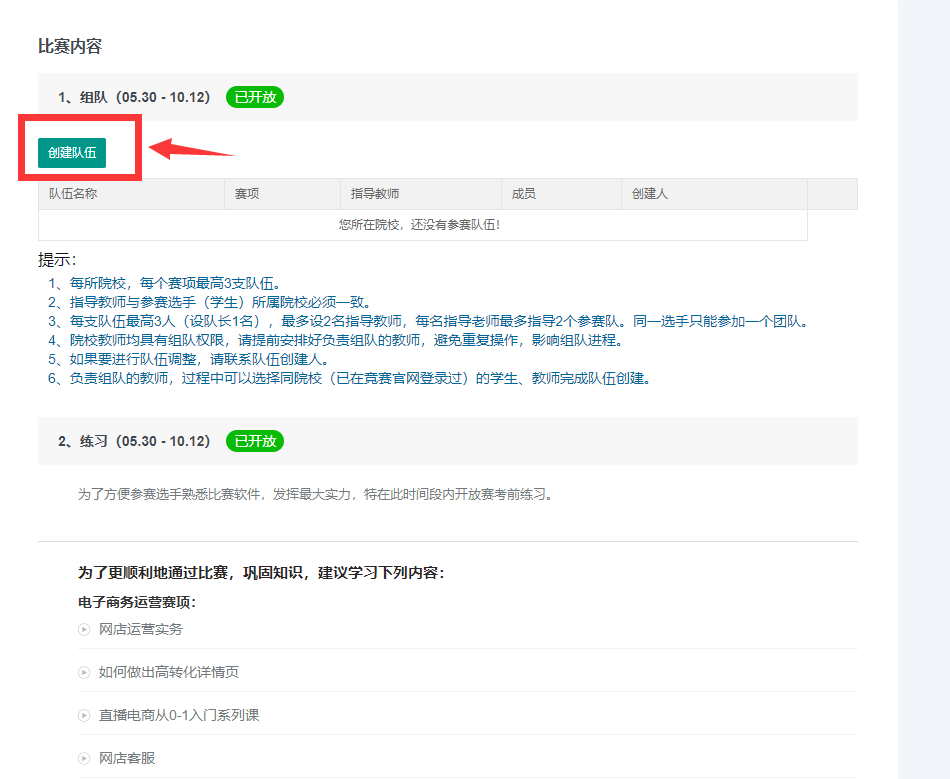Click the 指导教师 column header

pyautogui.click(x=421, y=194)
